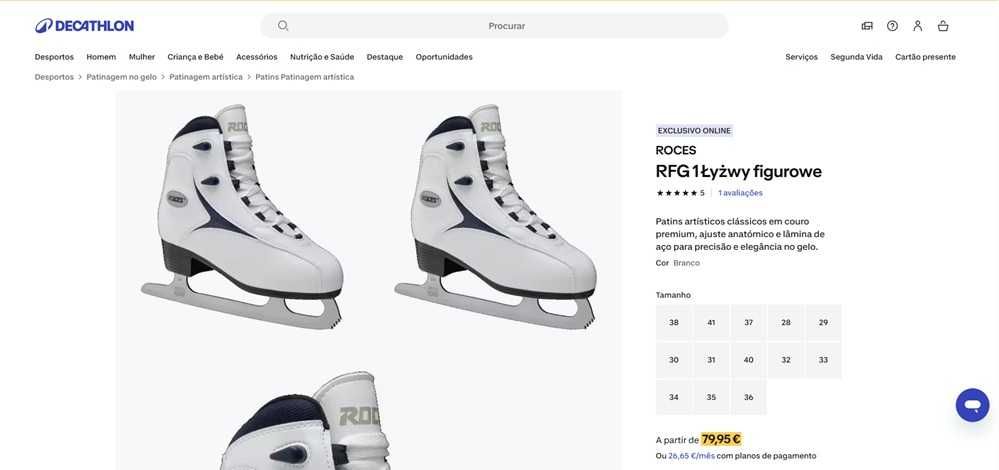Click the Decathlon logo
999x470 pixels.
[x=84, y=26]
